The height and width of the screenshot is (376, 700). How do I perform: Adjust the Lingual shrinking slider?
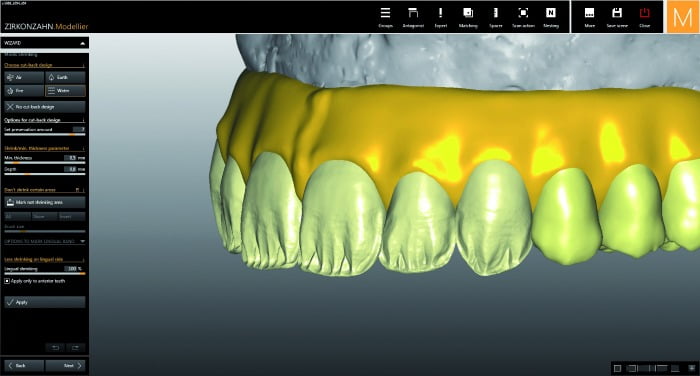tap(45, 273)
